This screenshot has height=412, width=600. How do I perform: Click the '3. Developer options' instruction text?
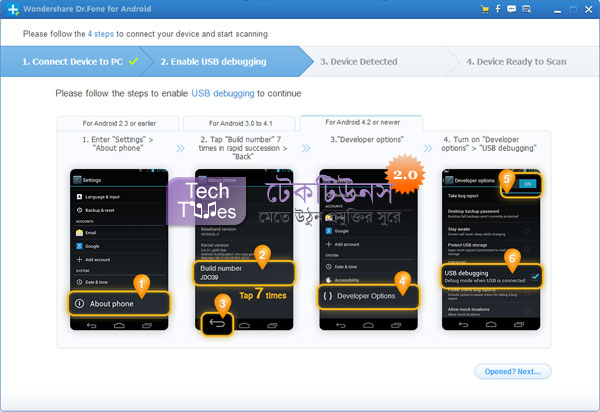367,140
